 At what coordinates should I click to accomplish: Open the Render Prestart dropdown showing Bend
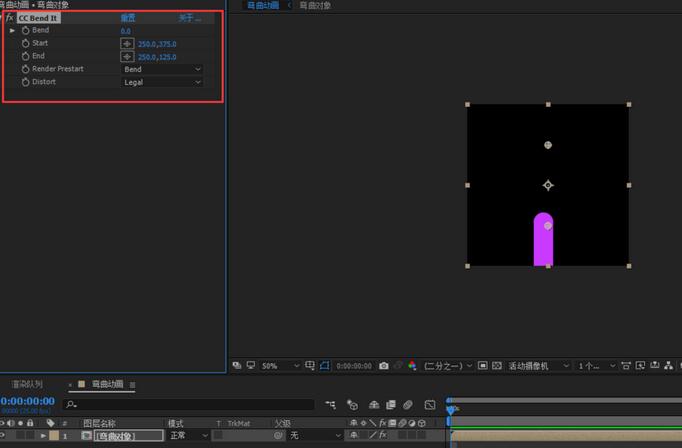(x=162, y=69)
